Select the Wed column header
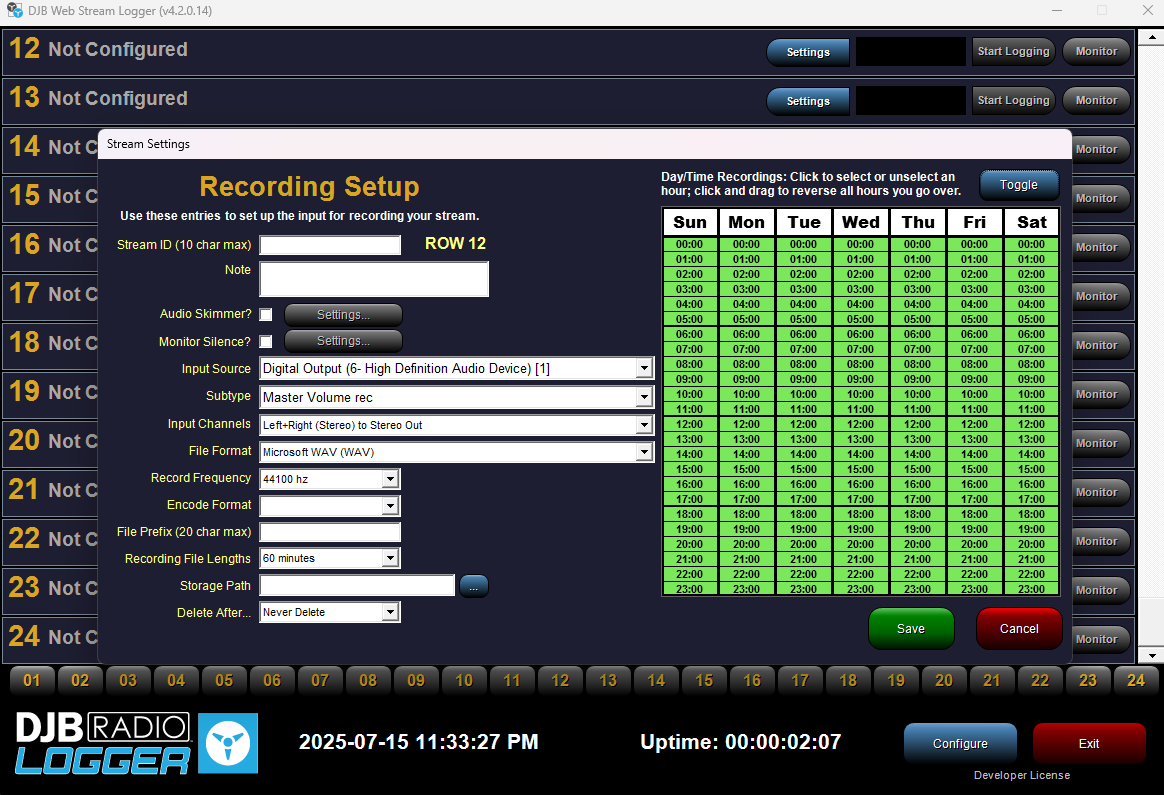 860,223
